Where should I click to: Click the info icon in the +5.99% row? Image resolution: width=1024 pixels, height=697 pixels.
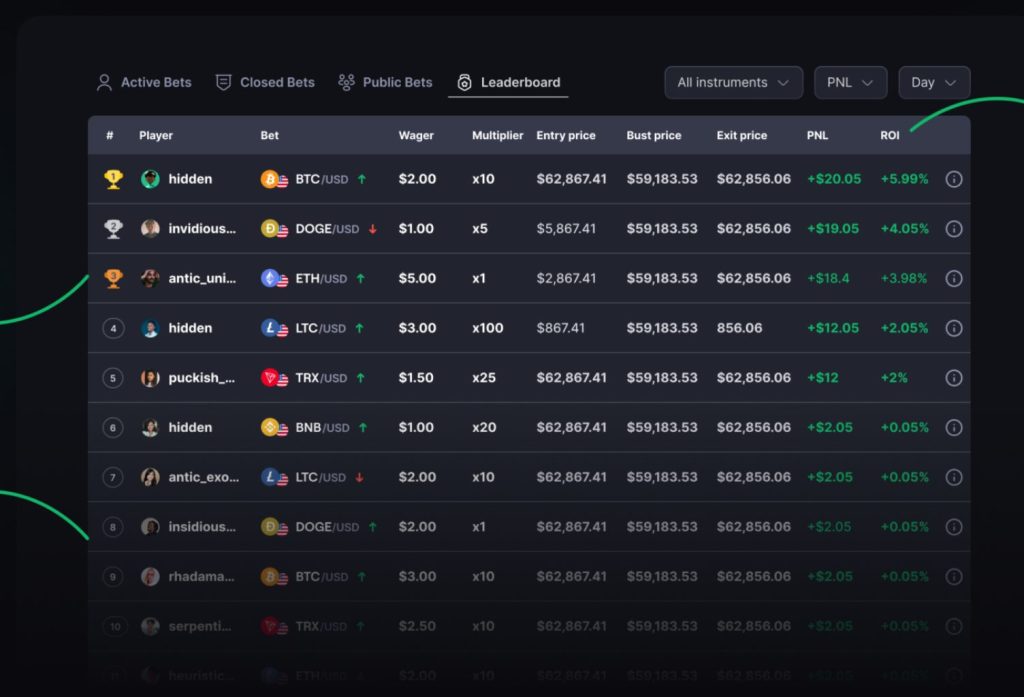pyautogui.click(x=953, y=179)
